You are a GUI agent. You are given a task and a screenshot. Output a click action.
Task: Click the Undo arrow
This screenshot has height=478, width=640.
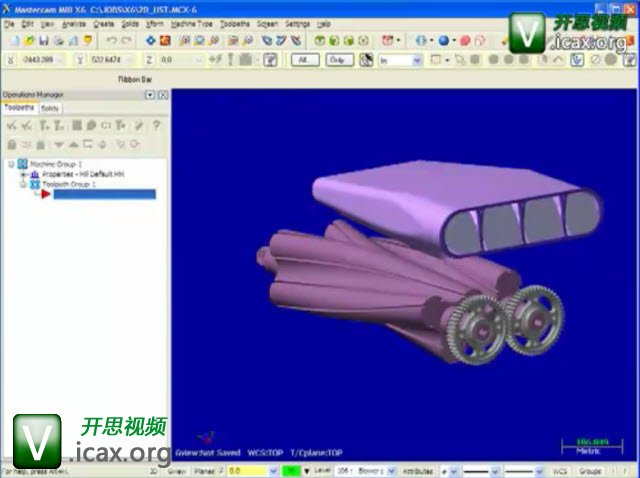111,40
